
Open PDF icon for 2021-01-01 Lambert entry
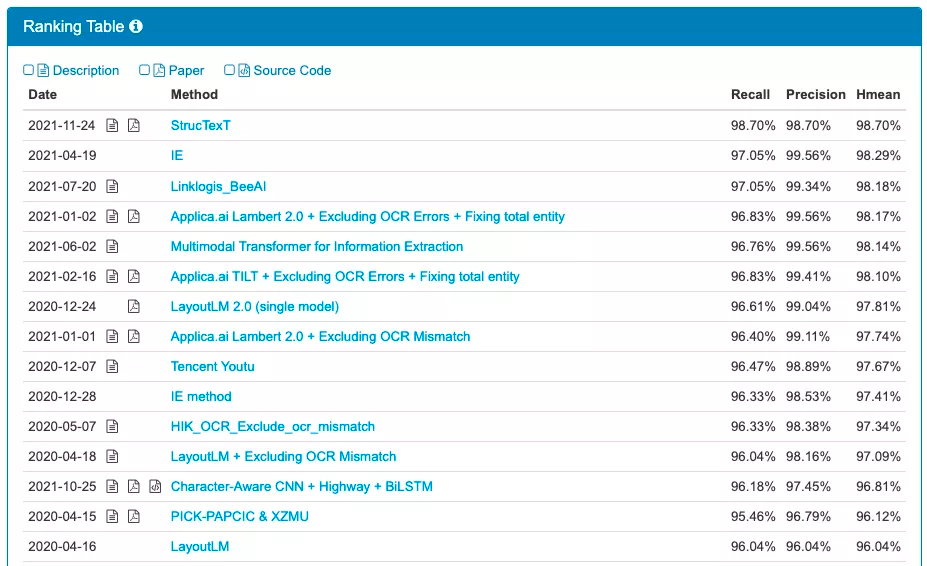(134, 337)
